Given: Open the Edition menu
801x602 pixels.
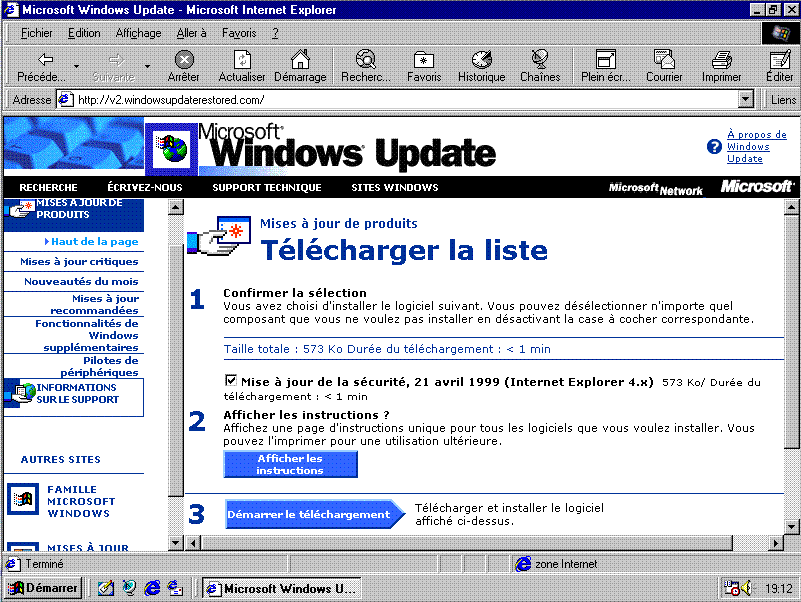Looking at the screenshot, I should (84, 33).
